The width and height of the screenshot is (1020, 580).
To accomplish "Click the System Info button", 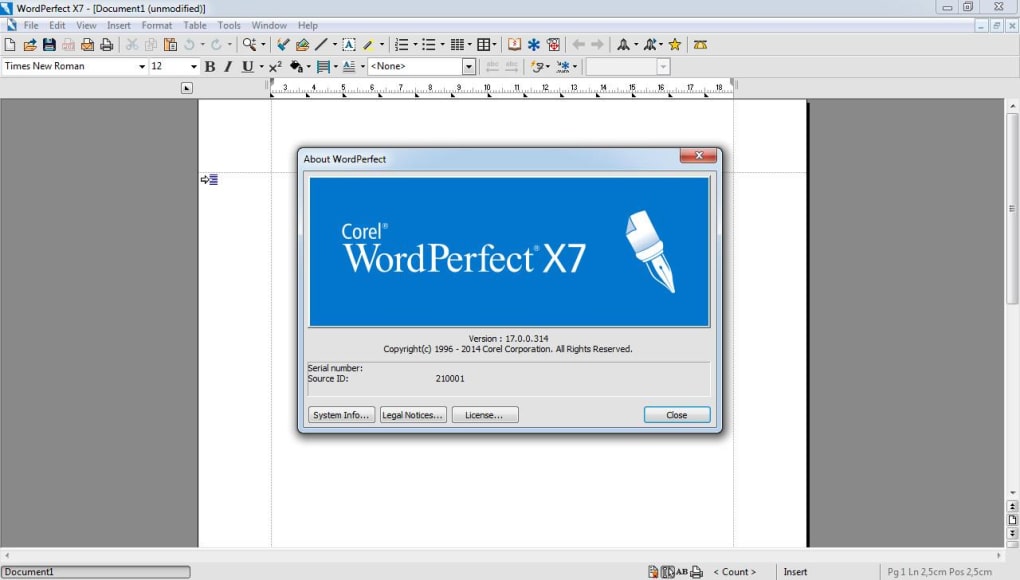I will pos(341,414).
